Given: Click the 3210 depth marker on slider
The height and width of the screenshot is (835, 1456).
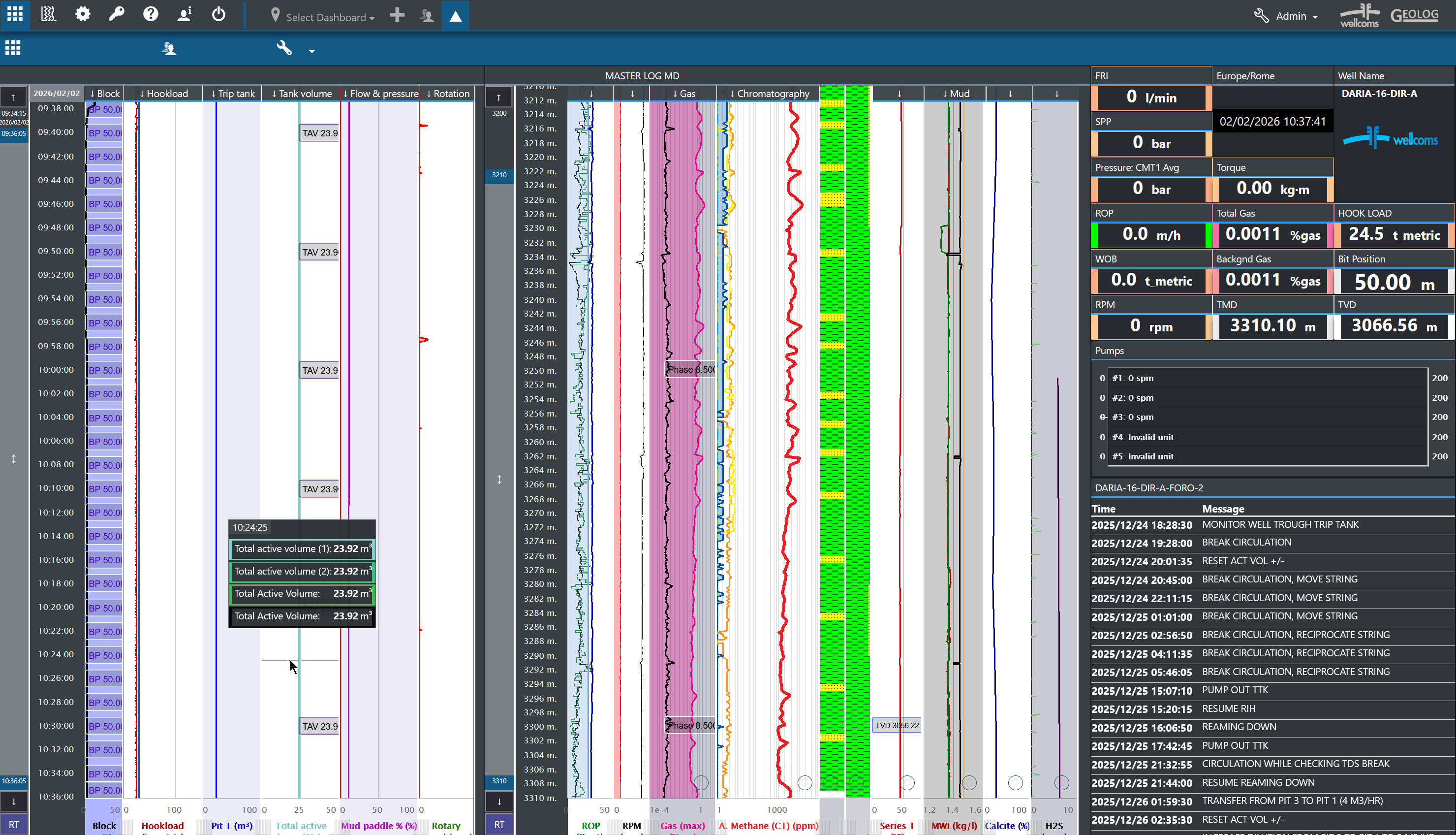Looking at the screenshot, I should (498, 175).
